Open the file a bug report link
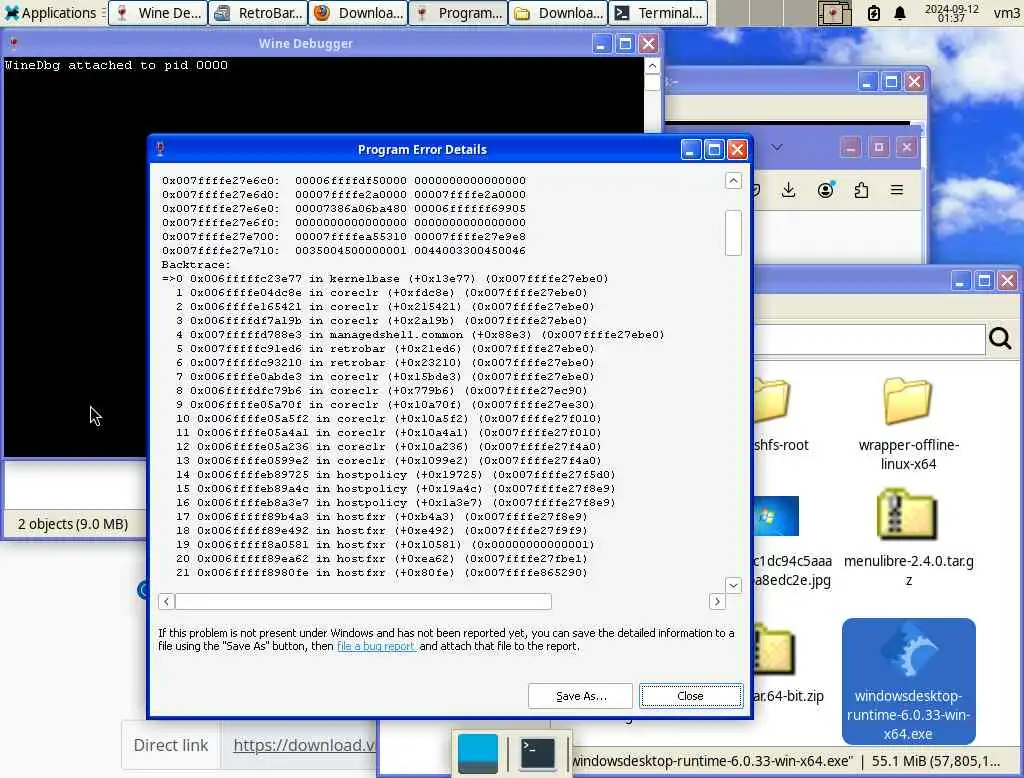The height and width of the screenshot is (778, 1024). click(x=376, y=646)
